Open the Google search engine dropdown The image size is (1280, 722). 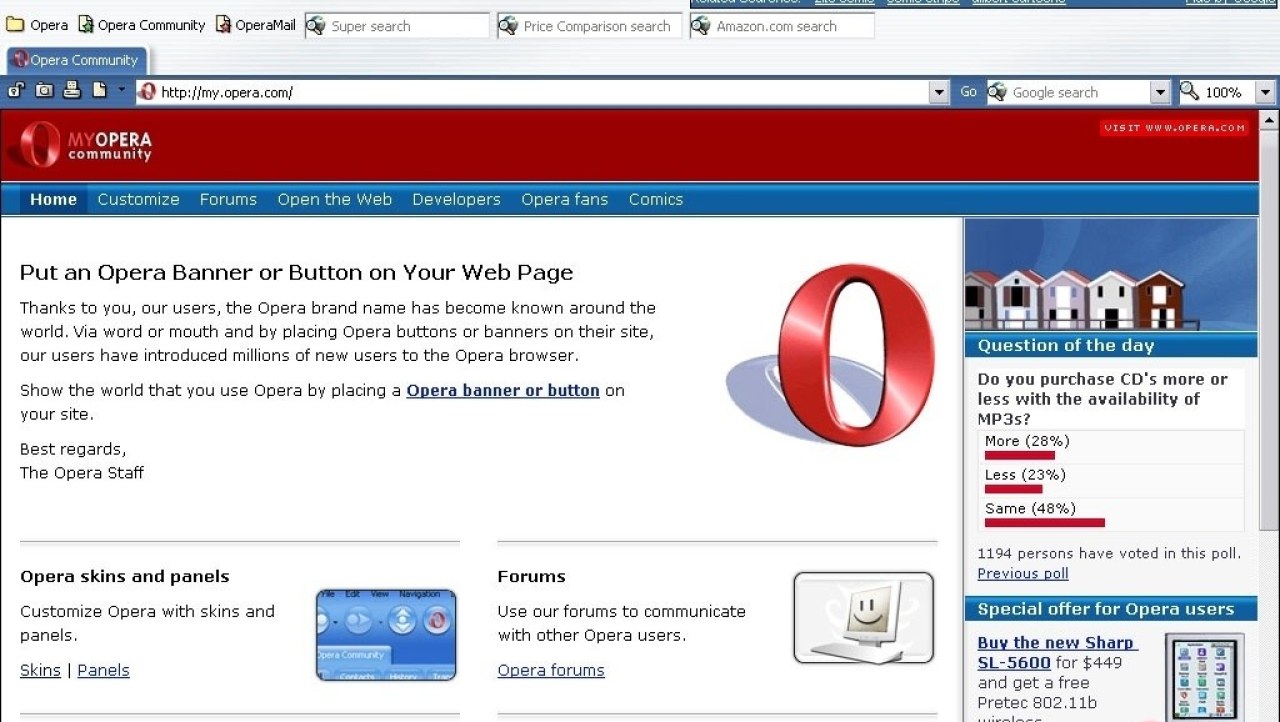1160,92
